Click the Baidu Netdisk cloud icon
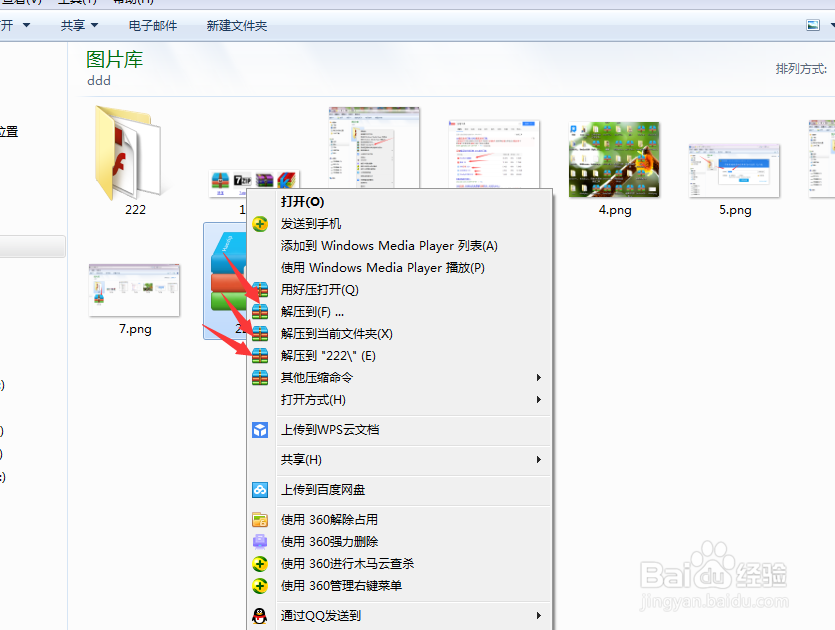The width and height of the screenshot is (835, 630). (260, 489)
